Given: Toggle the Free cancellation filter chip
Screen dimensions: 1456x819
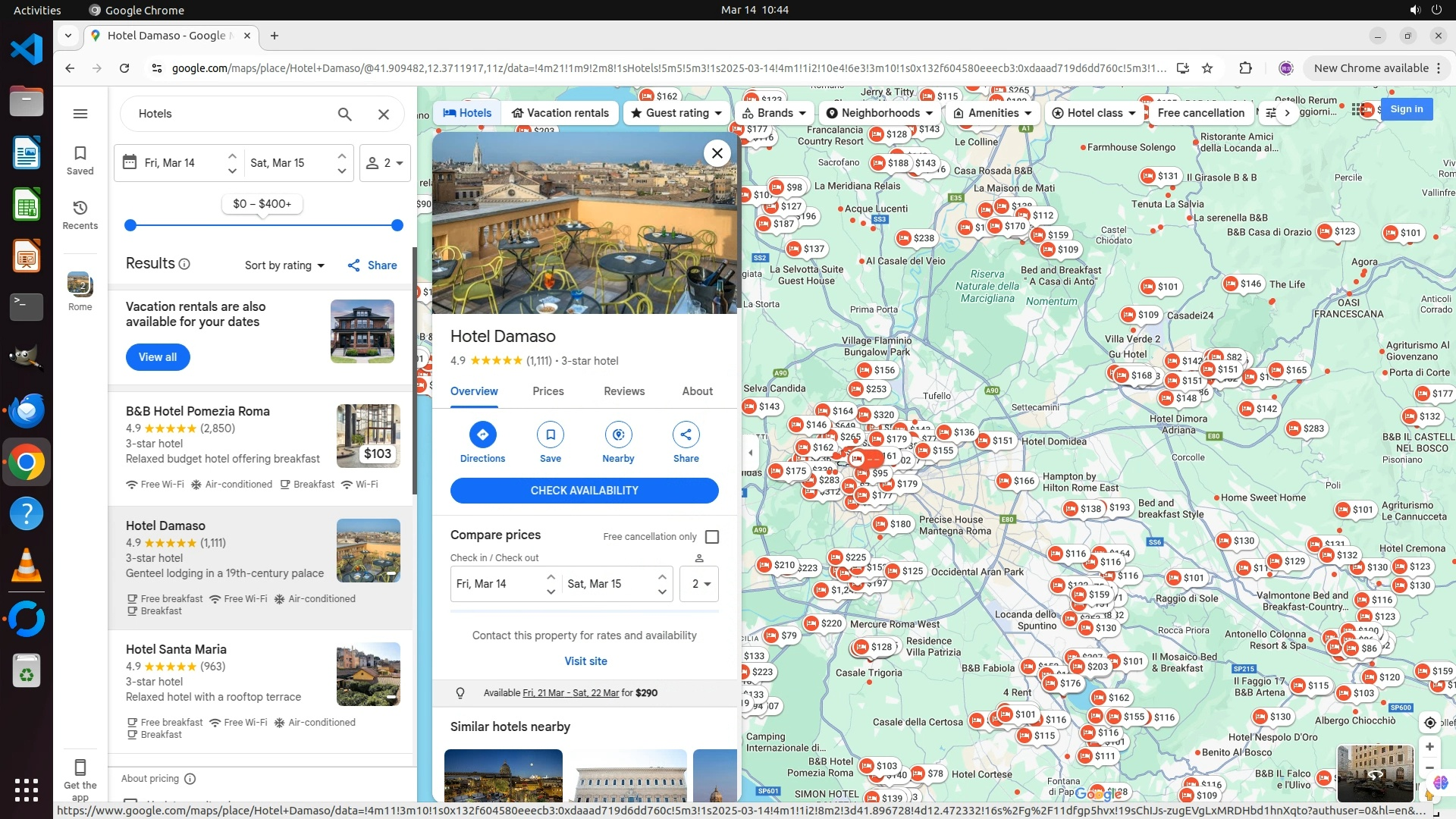Looking at the screenshot, I should coord(1200,113).
